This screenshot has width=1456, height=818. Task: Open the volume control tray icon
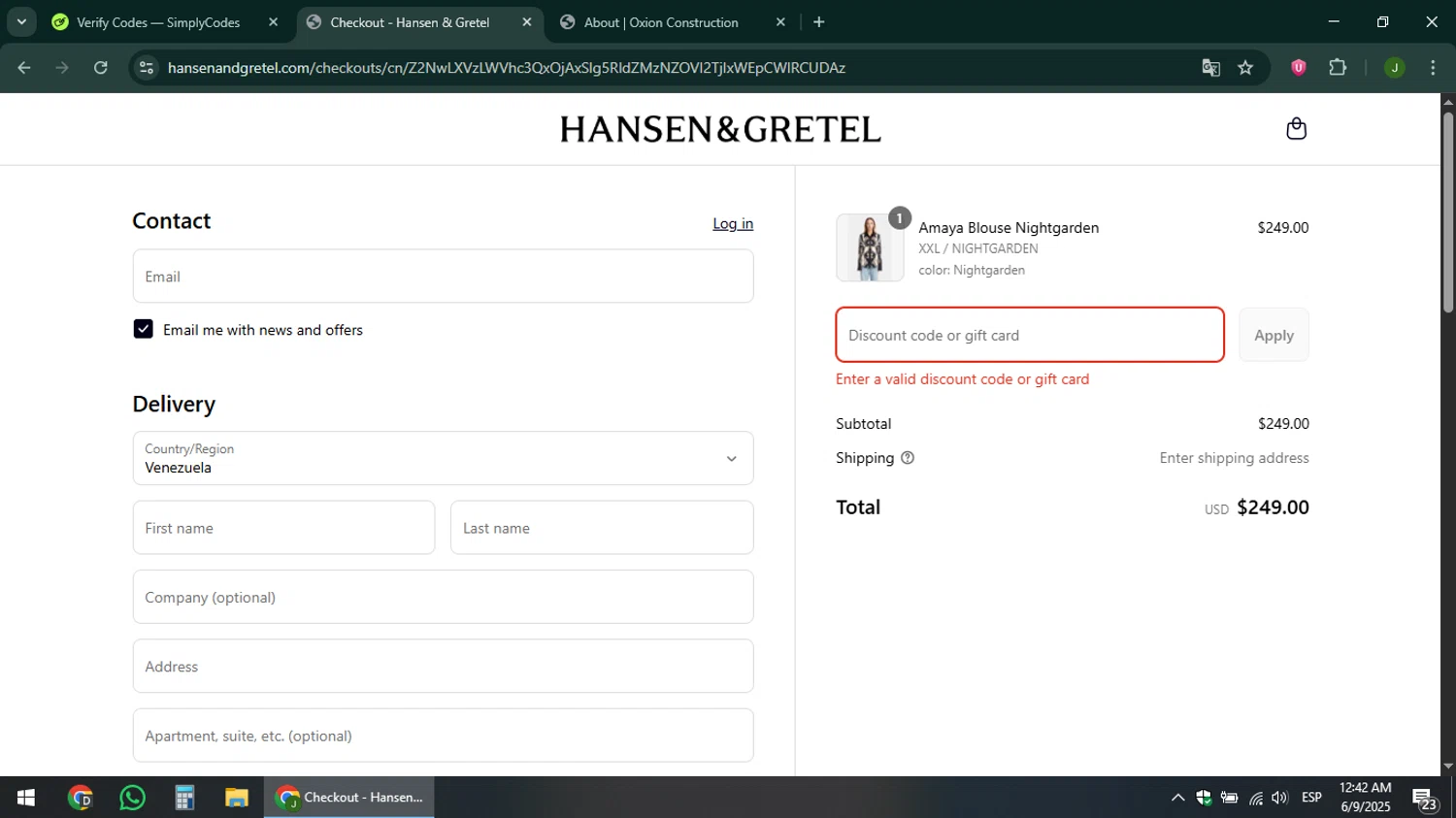point(1280,798)
